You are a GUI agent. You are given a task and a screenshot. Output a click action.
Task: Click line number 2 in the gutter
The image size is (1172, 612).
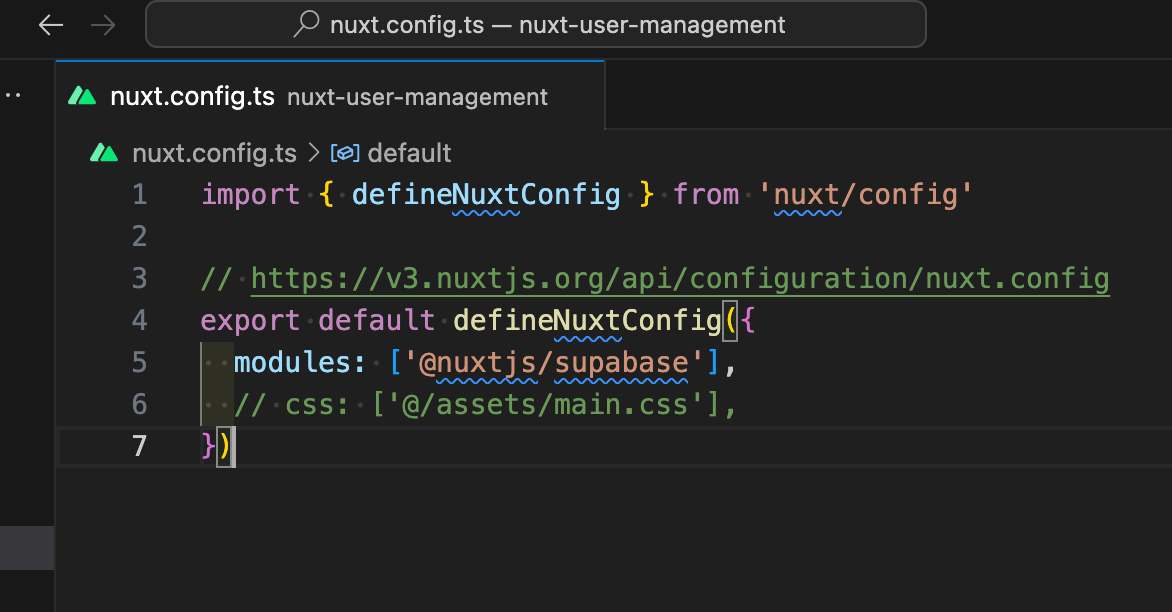140,237
